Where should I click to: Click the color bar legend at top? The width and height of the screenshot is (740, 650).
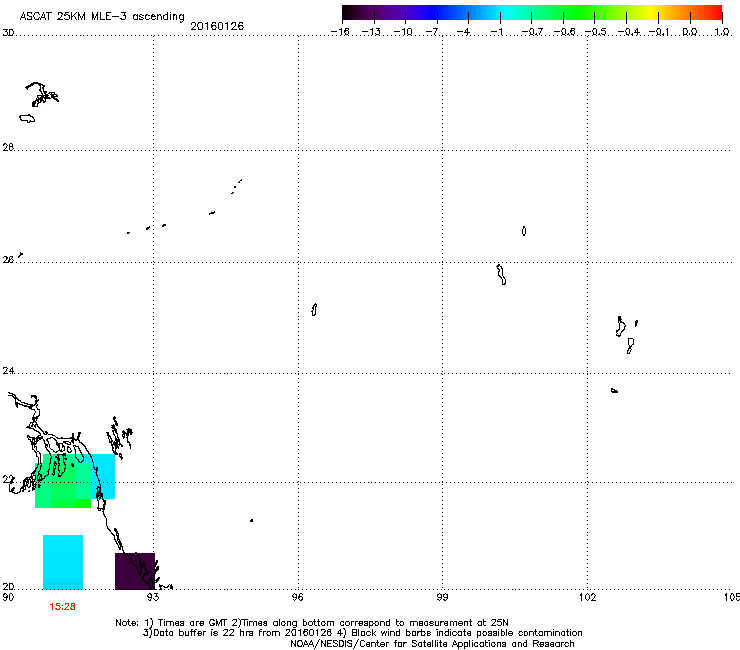532,13
